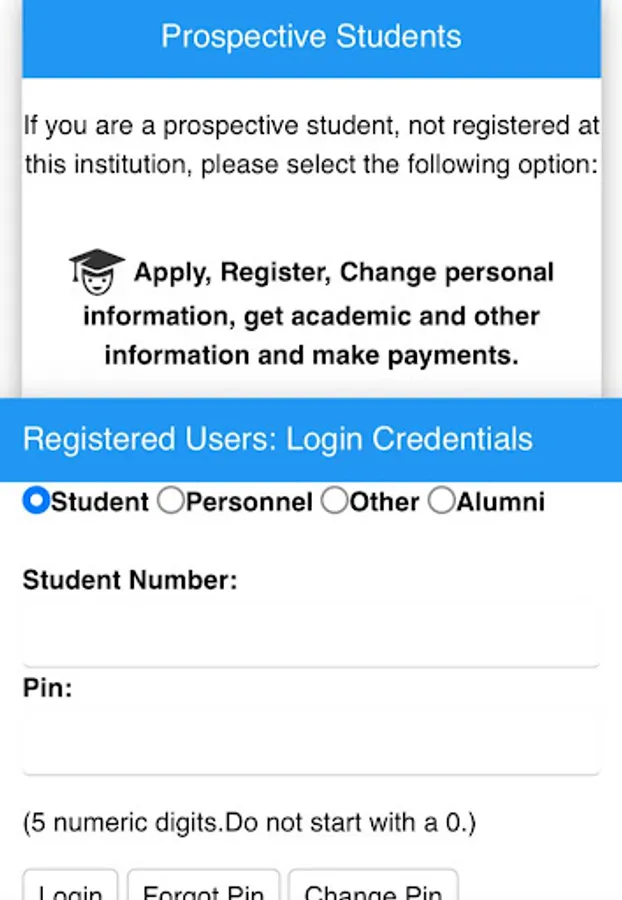The image size is (622, 900).
Task: Click the word Personnel label text
Action: pyautogui.click(x=249, y=502)
